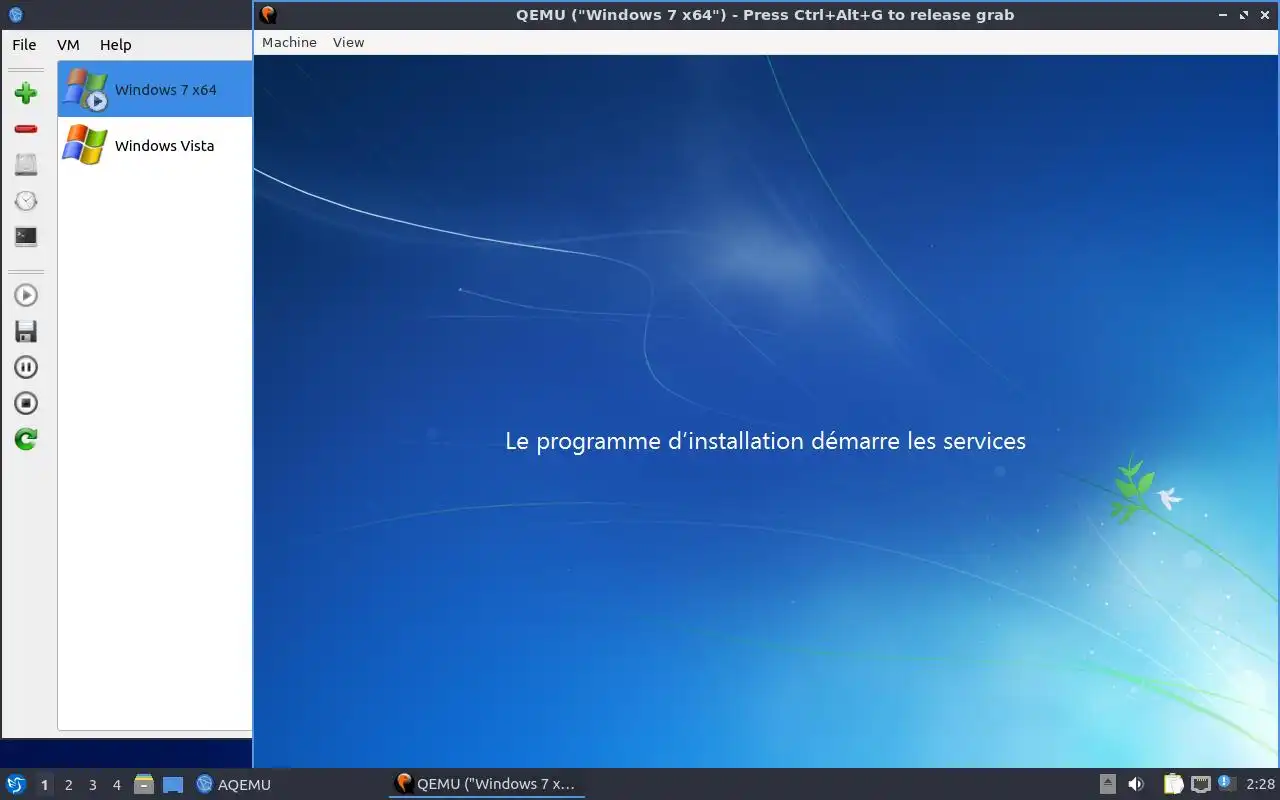Click the show desktop icon in taskbar
1280x800 pixels.
(x=173, y=785)
